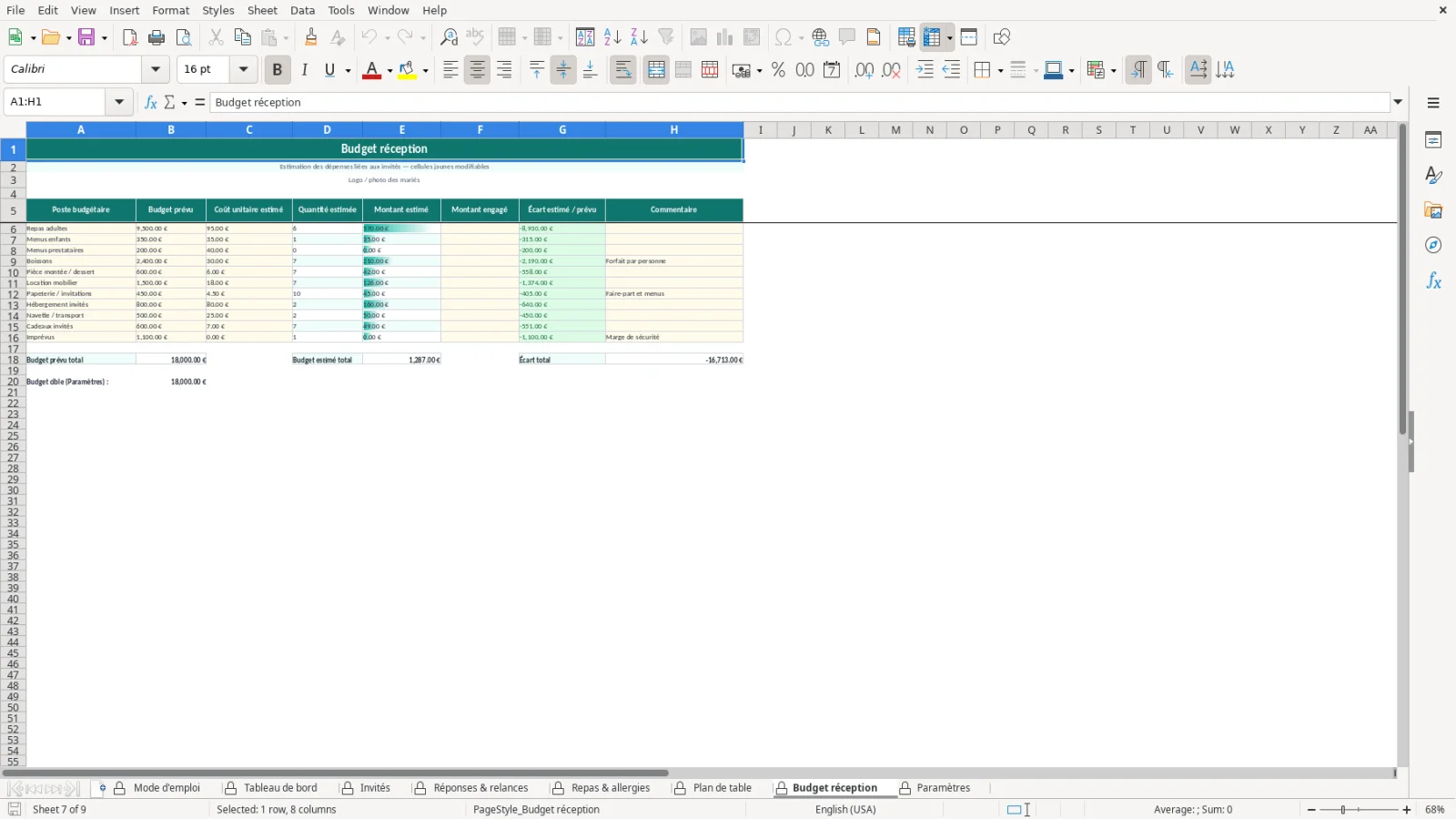Viewport: 1456px width, 819px height.
Task: Add decimal place icon
Action: tap(864, 70)
